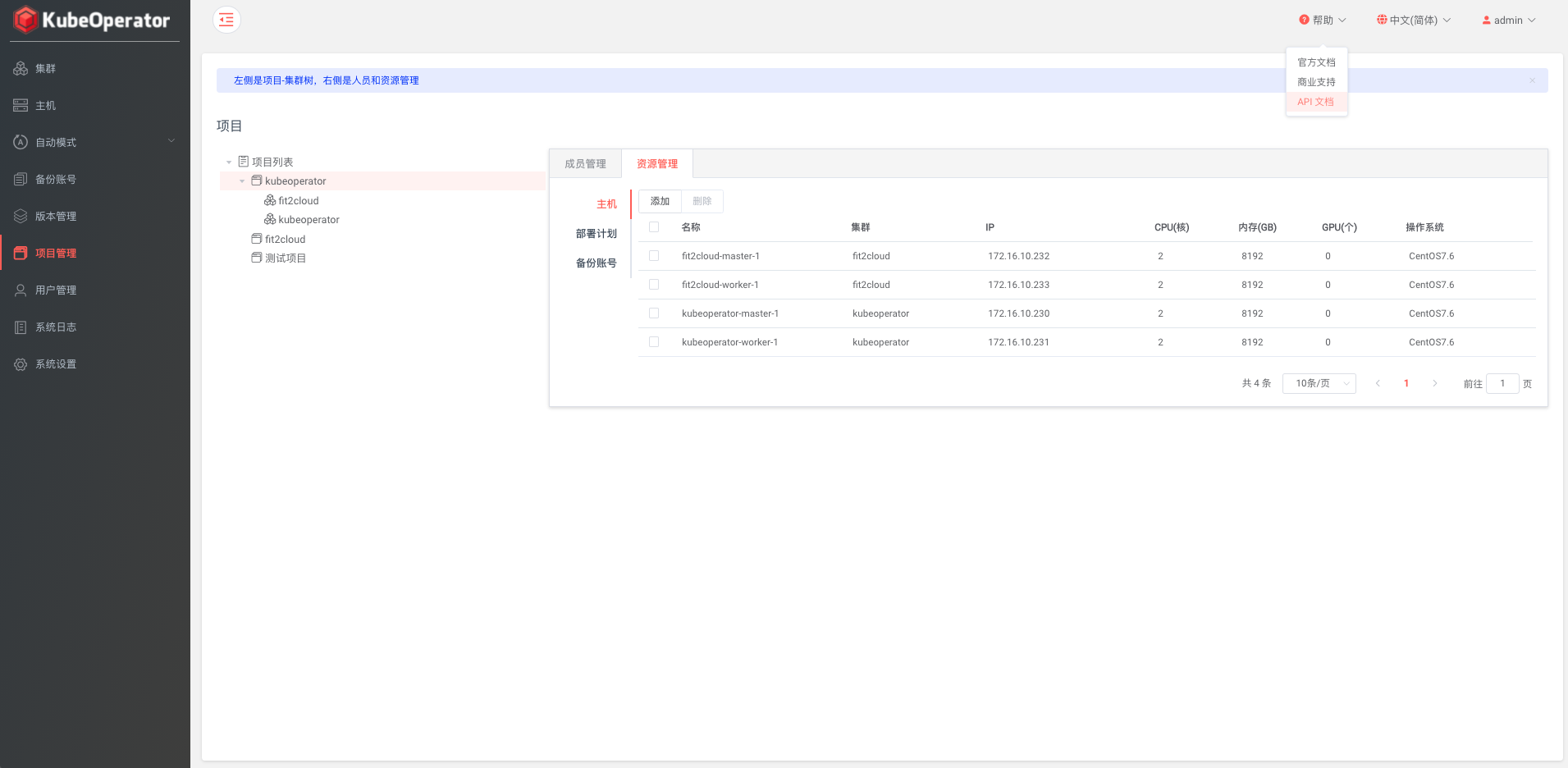This screenshot has width=1568, height=768.
Task: Click the 测试项目 project folder icon
Action: point(257,258)
